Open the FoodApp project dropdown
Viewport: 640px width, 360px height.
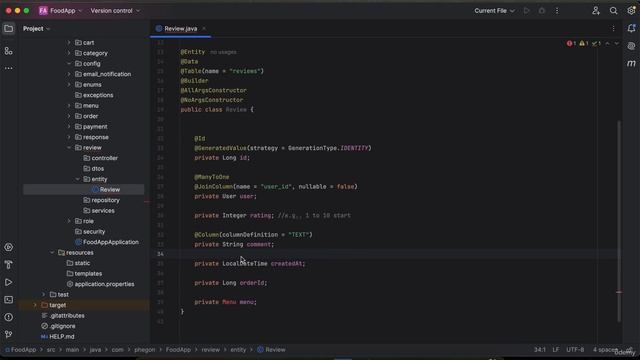click(x=66, y=11)
